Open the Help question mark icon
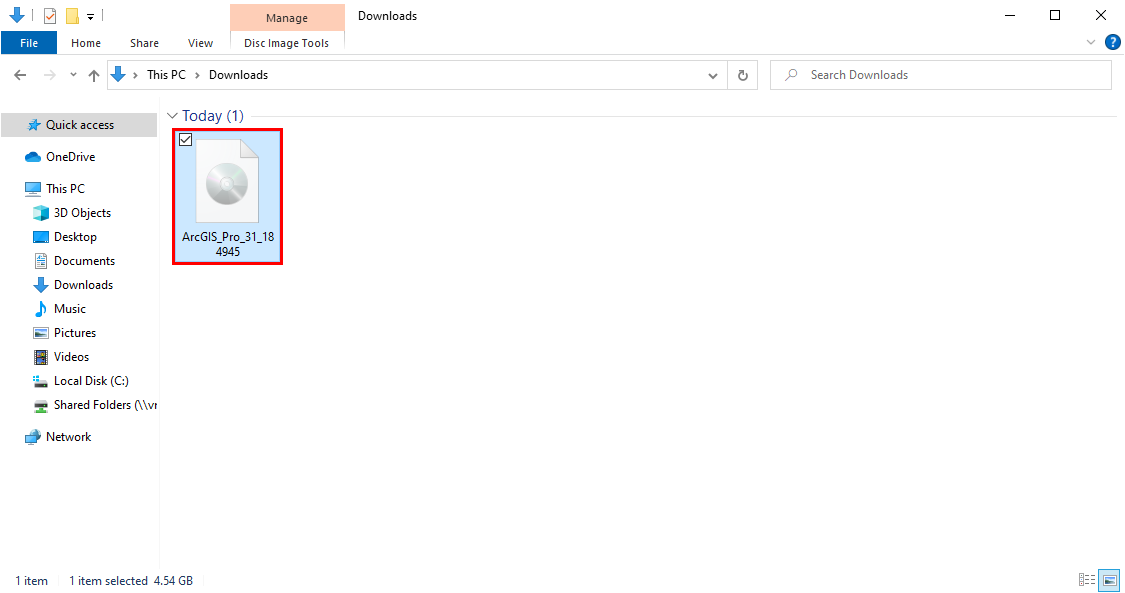Image resolution: width=1125 pixels, height=593 pixels. 1113,42
